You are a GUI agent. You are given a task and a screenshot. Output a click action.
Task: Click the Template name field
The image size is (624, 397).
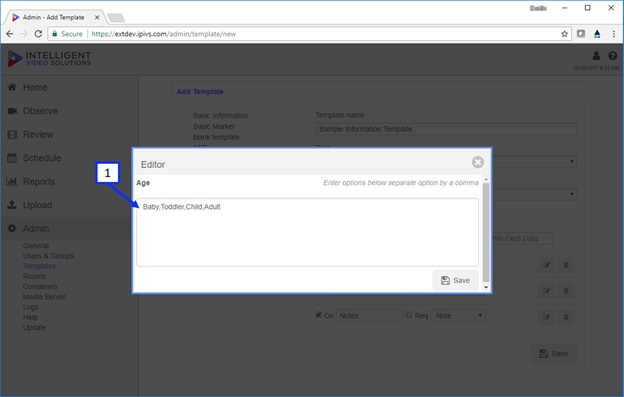pyautogui.click(x=446, y=129)
